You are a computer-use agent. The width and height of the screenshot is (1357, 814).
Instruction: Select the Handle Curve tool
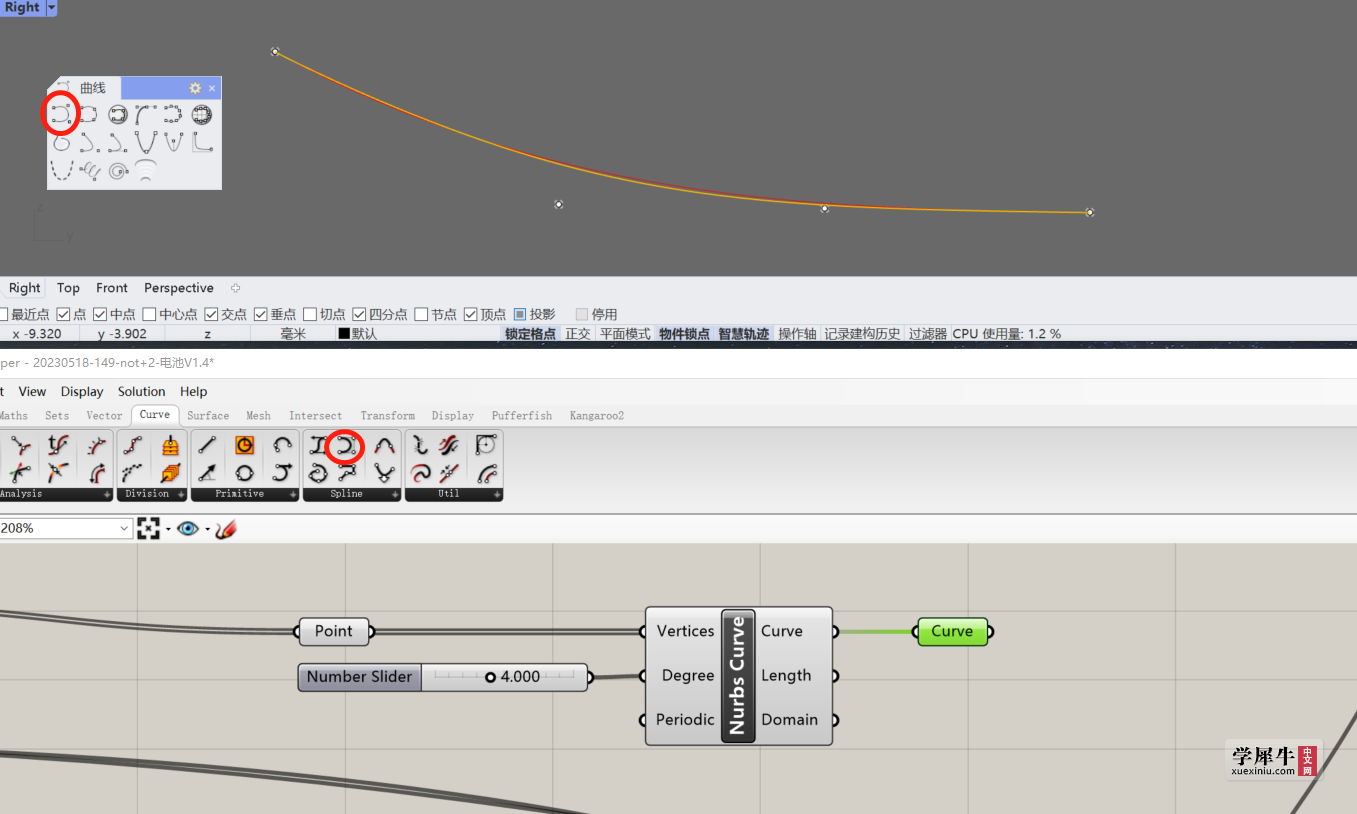(146, 114)
